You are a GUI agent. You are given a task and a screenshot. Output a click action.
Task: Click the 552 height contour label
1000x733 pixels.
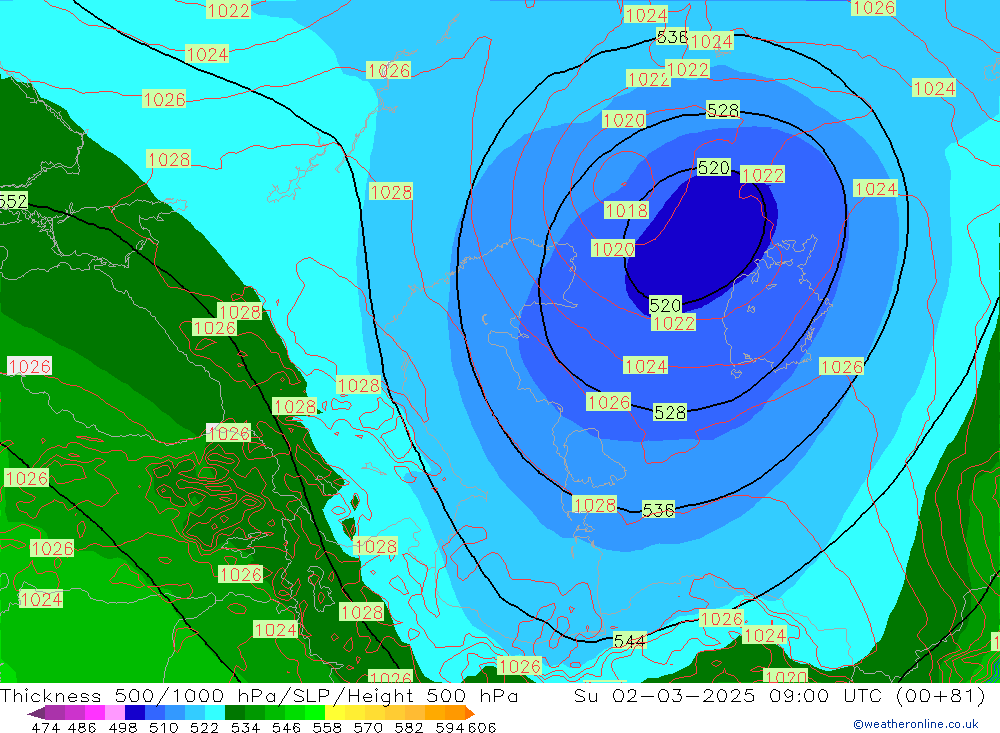tap(13, 202)
